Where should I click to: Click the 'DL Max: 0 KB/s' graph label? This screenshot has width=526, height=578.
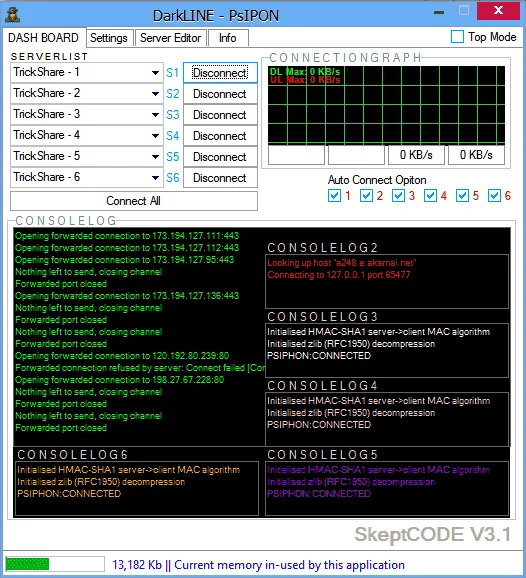[305, 72]
